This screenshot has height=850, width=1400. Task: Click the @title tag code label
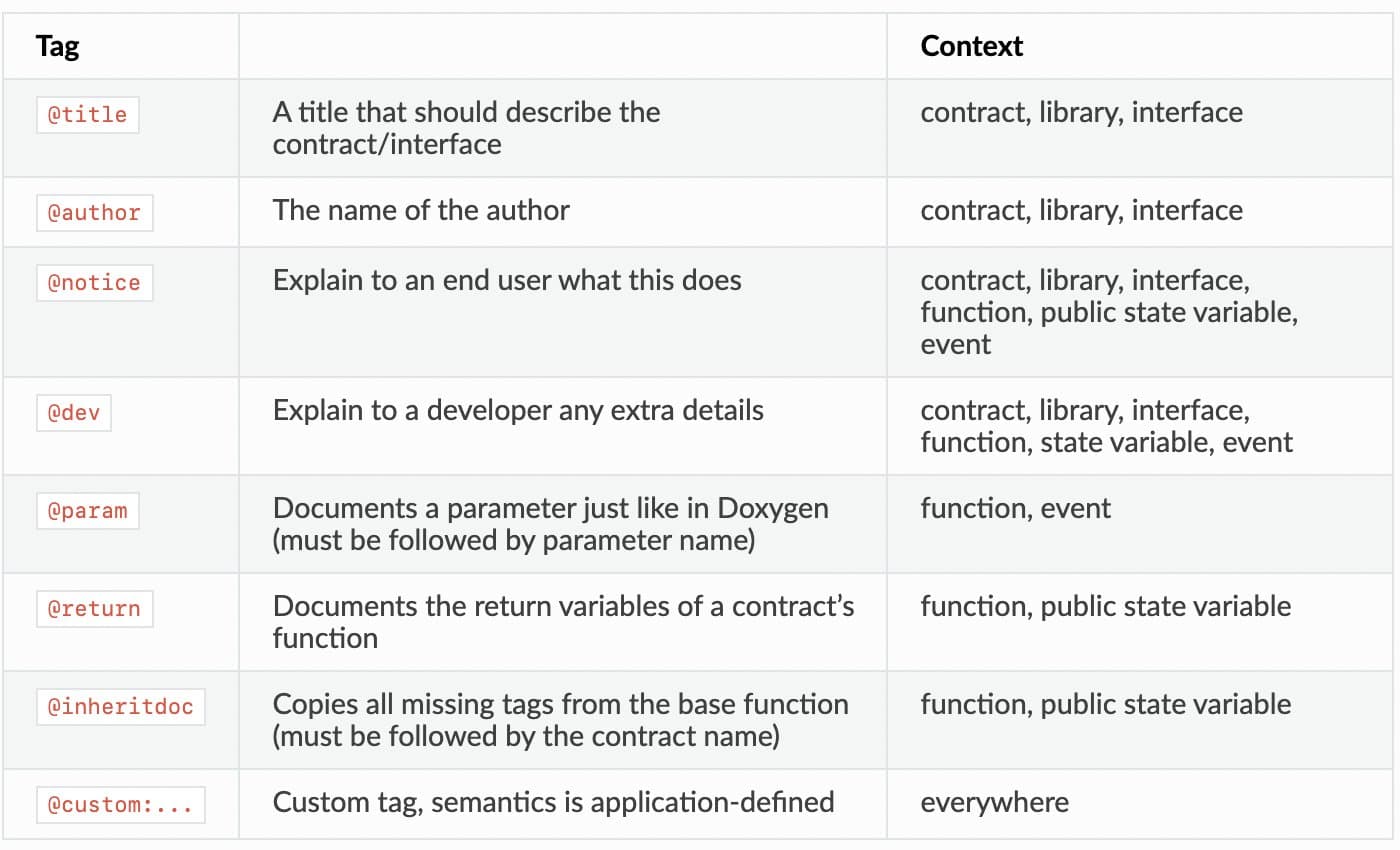88,115
